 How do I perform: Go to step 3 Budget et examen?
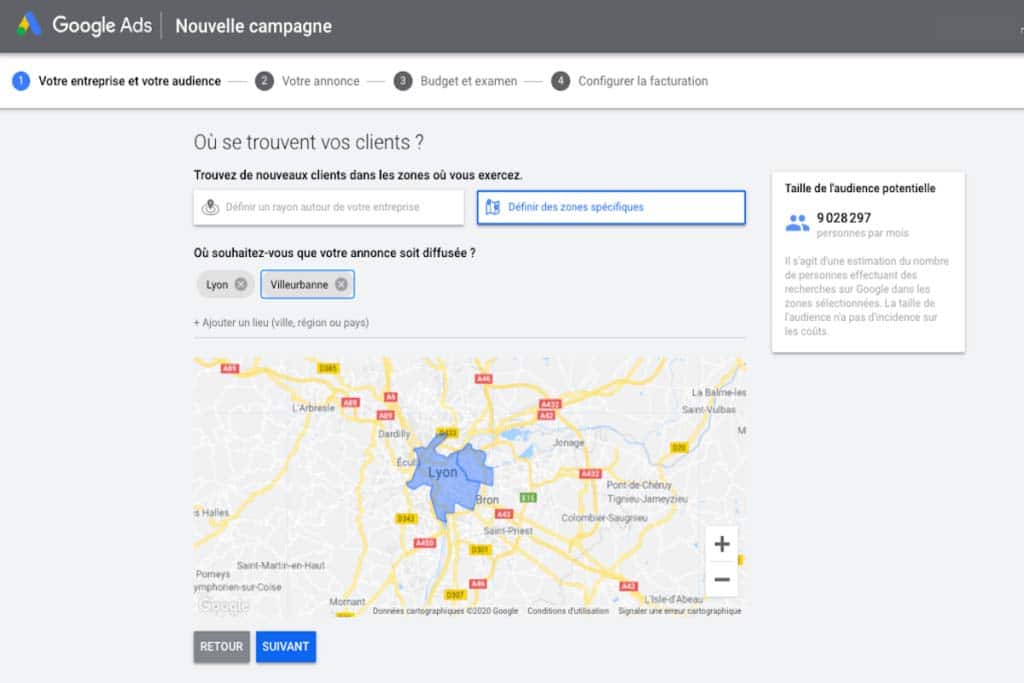[x=455, y=81]
